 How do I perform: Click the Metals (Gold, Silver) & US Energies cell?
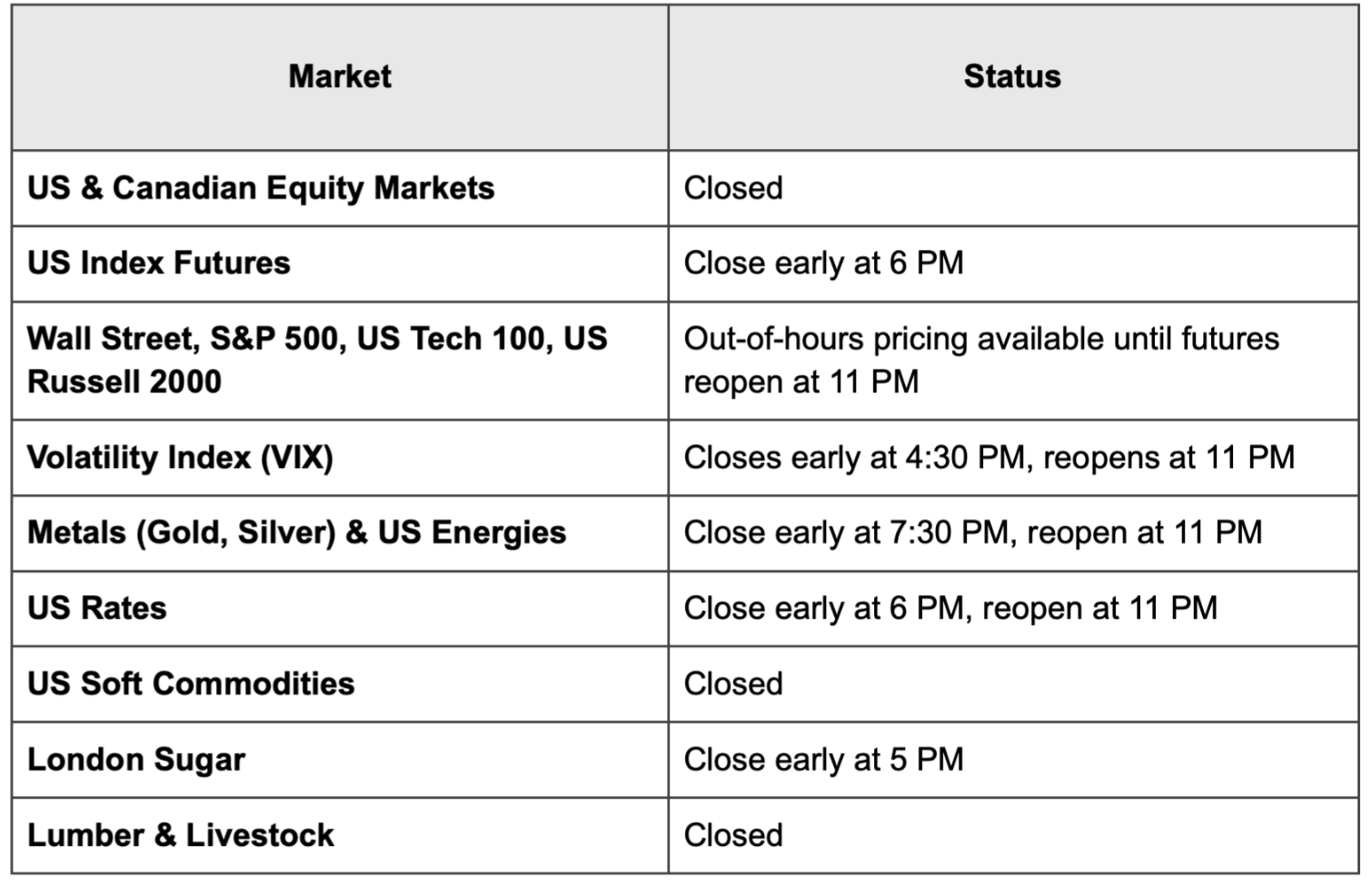tap(340, 532)
